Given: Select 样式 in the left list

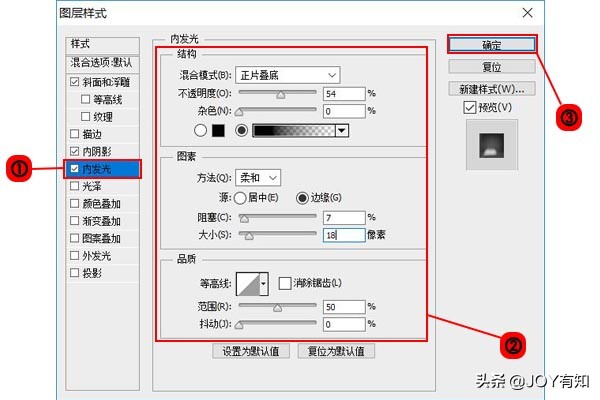Looking at the screenshot, I should coord(103,45).
